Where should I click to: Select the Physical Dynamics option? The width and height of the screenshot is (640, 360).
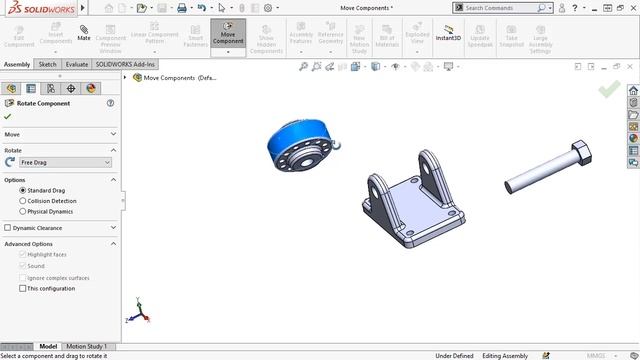tap(23, 211)
